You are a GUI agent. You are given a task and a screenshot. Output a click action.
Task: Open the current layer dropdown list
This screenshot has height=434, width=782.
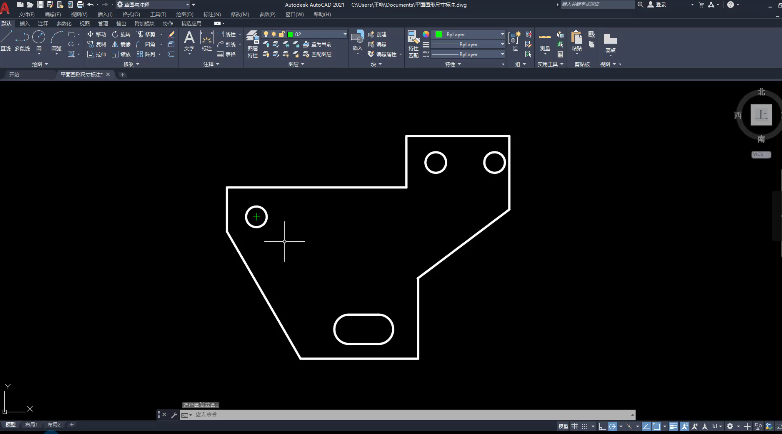[345, 34]
